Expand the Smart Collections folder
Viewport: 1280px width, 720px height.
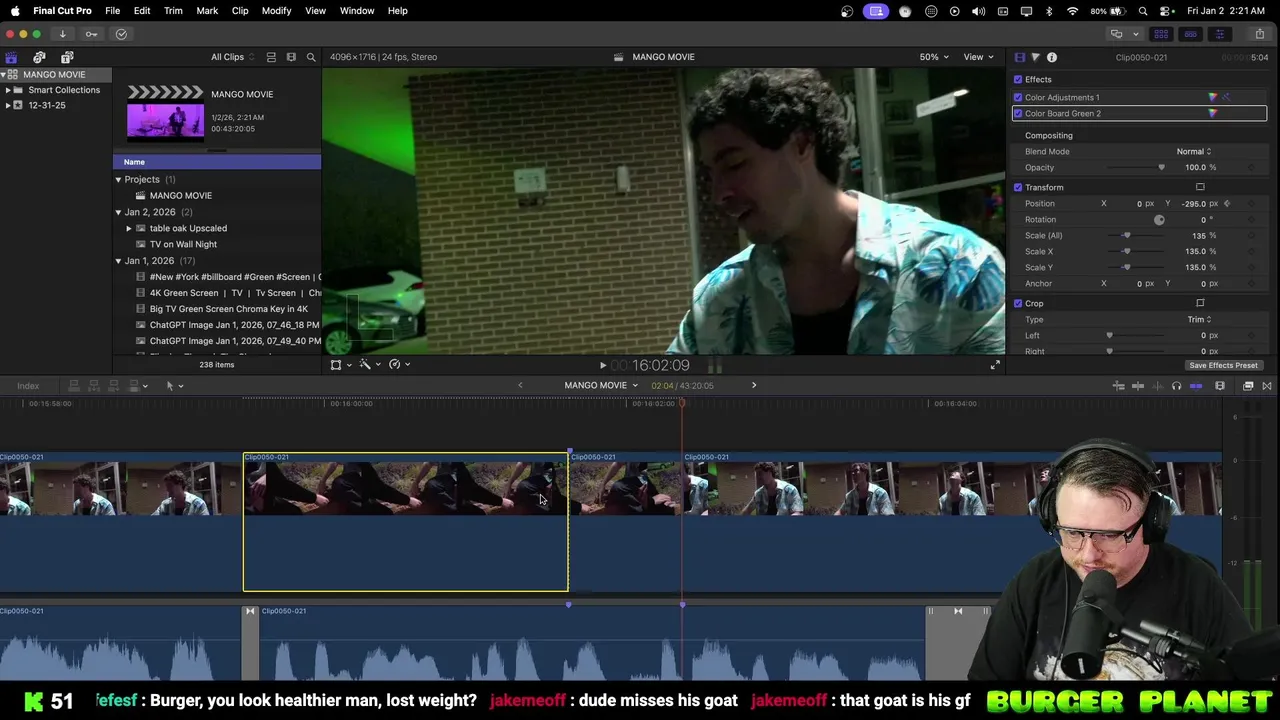(8, 90)
